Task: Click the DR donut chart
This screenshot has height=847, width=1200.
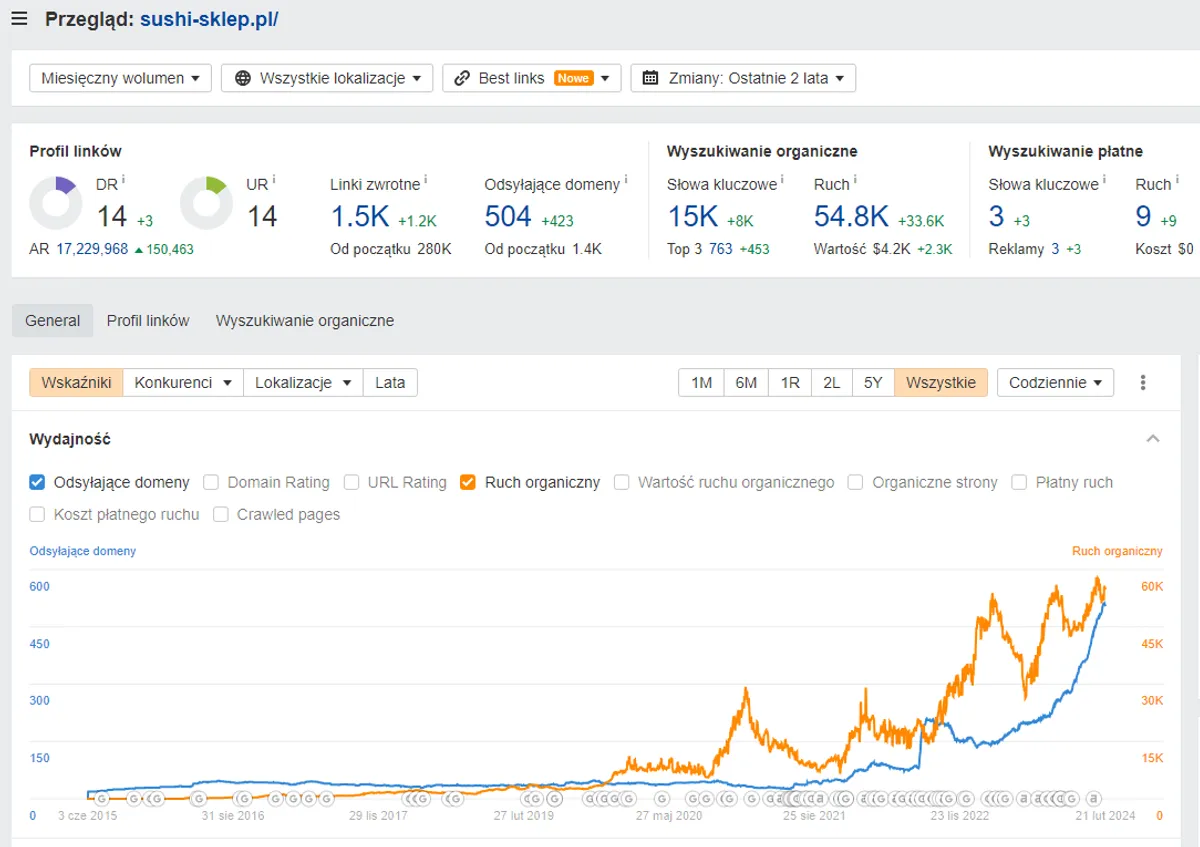Action: pos(56,203)
